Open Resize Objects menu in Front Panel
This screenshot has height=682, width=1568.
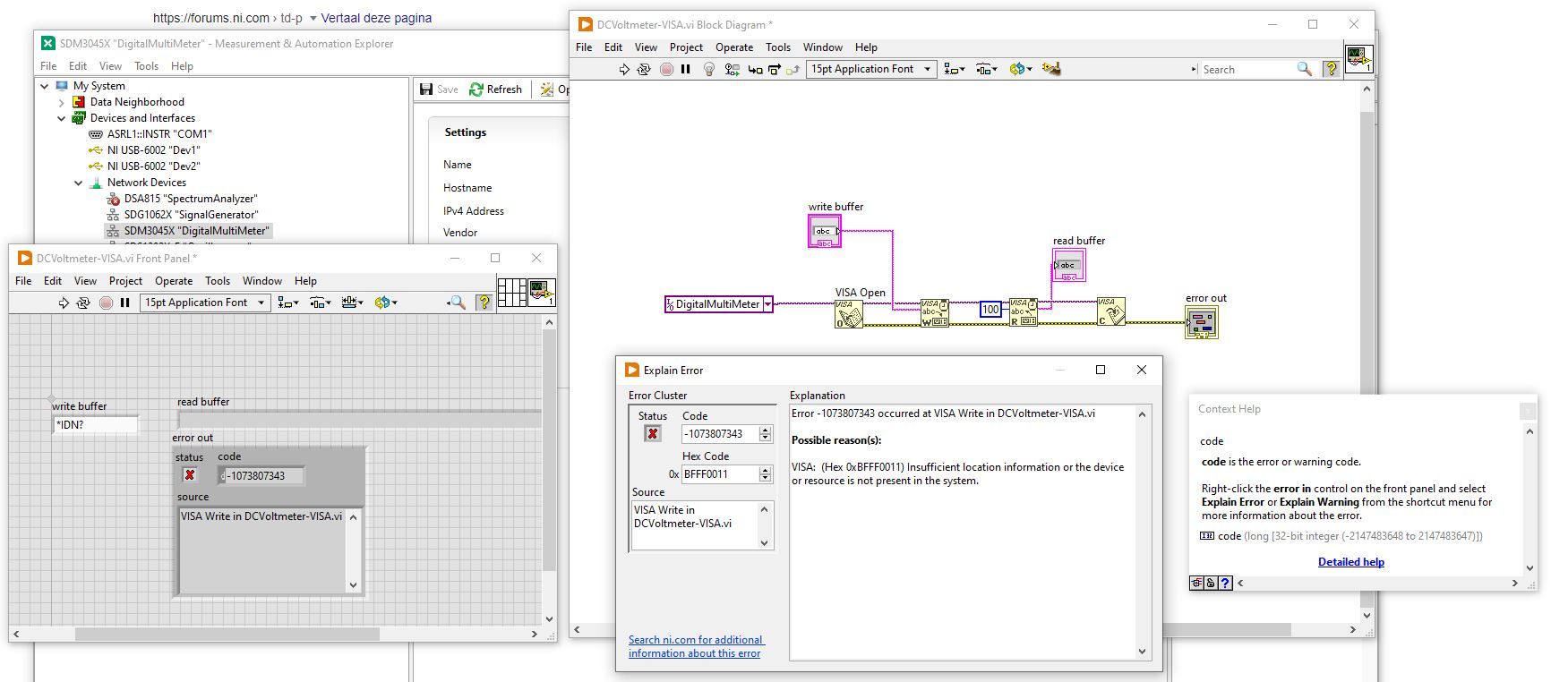(x=350, y=303)
